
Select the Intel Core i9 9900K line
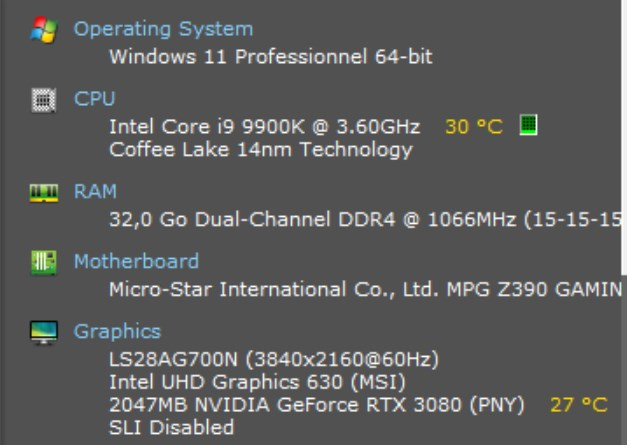coord(265,127)
